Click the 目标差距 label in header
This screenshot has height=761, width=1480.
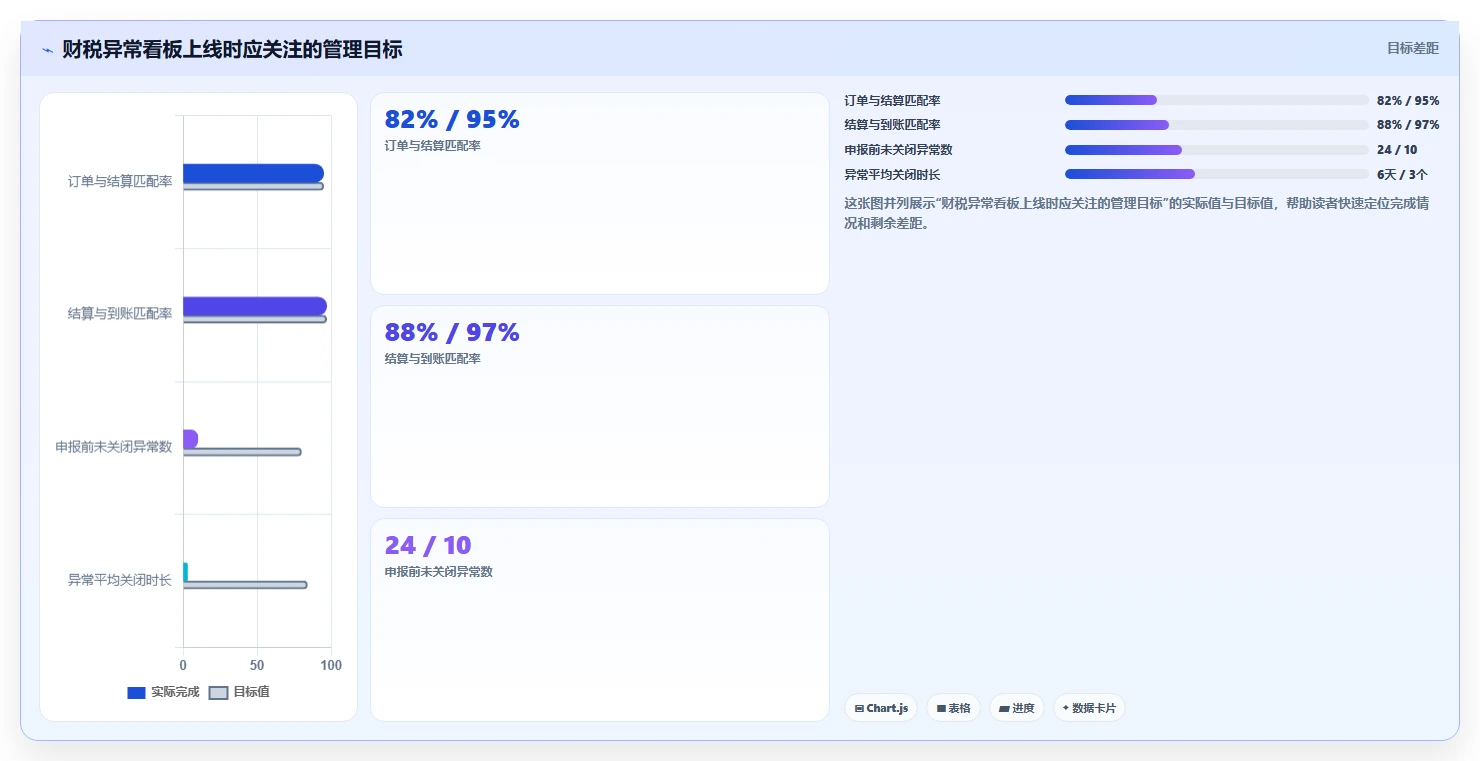pyautogui.click(x=1412, y=48)
